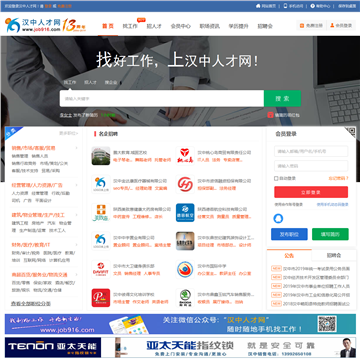Click the QR code in WeChat banner
This screenshot has width=360, height=360.
(327, 324)
